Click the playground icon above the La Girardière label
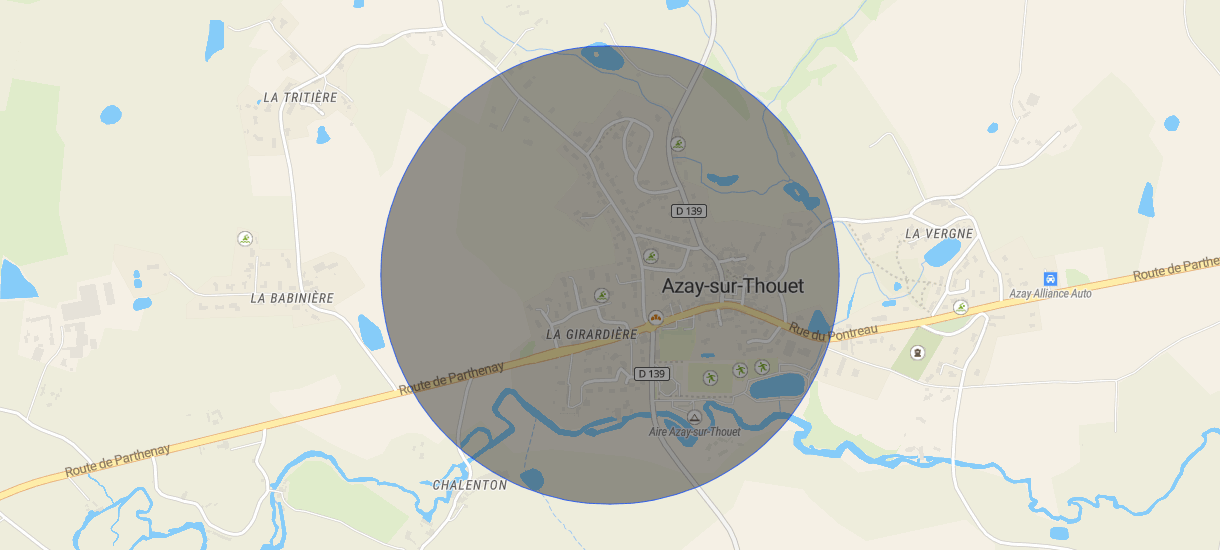The image size is (1220, 550). (x=602, y=295)
